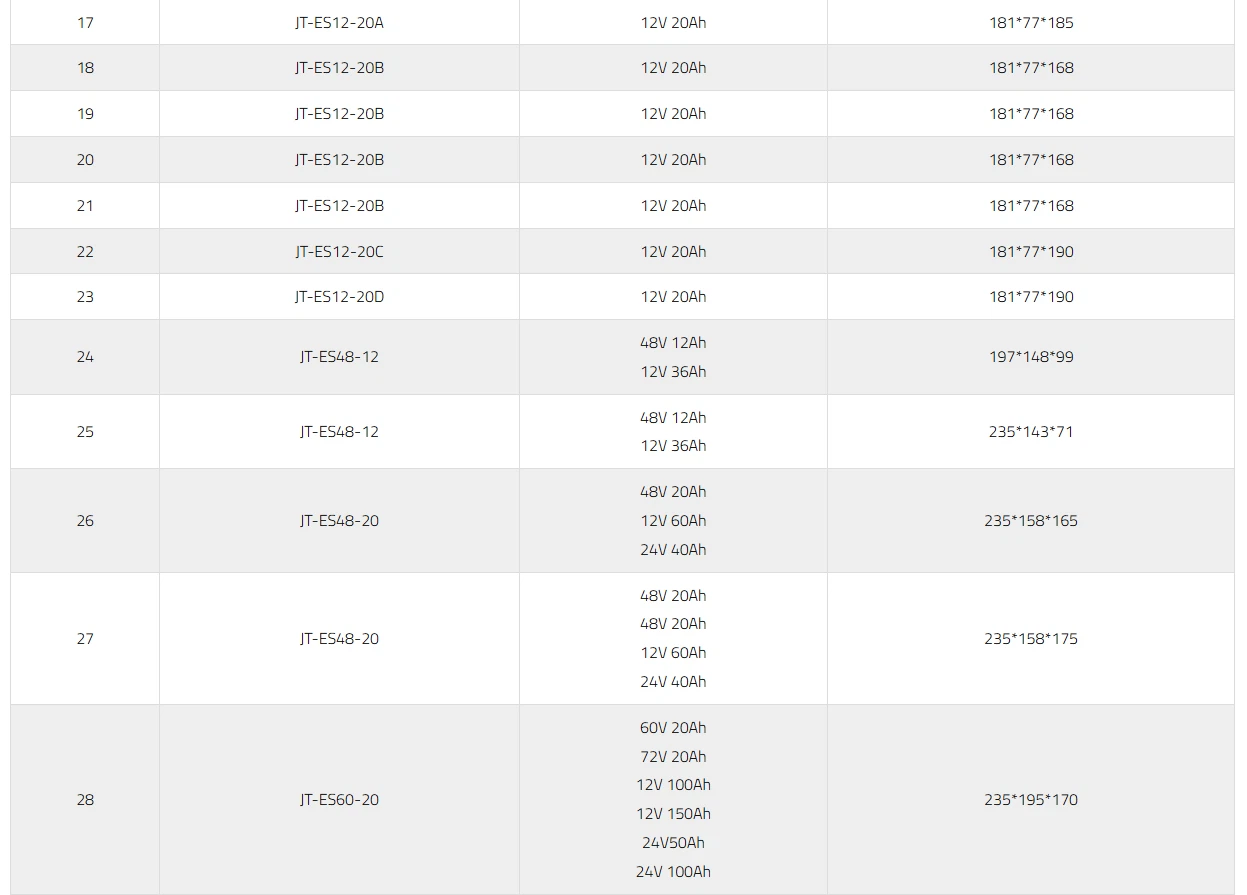Select row number 25 in the table

click(x=85, y=432)
